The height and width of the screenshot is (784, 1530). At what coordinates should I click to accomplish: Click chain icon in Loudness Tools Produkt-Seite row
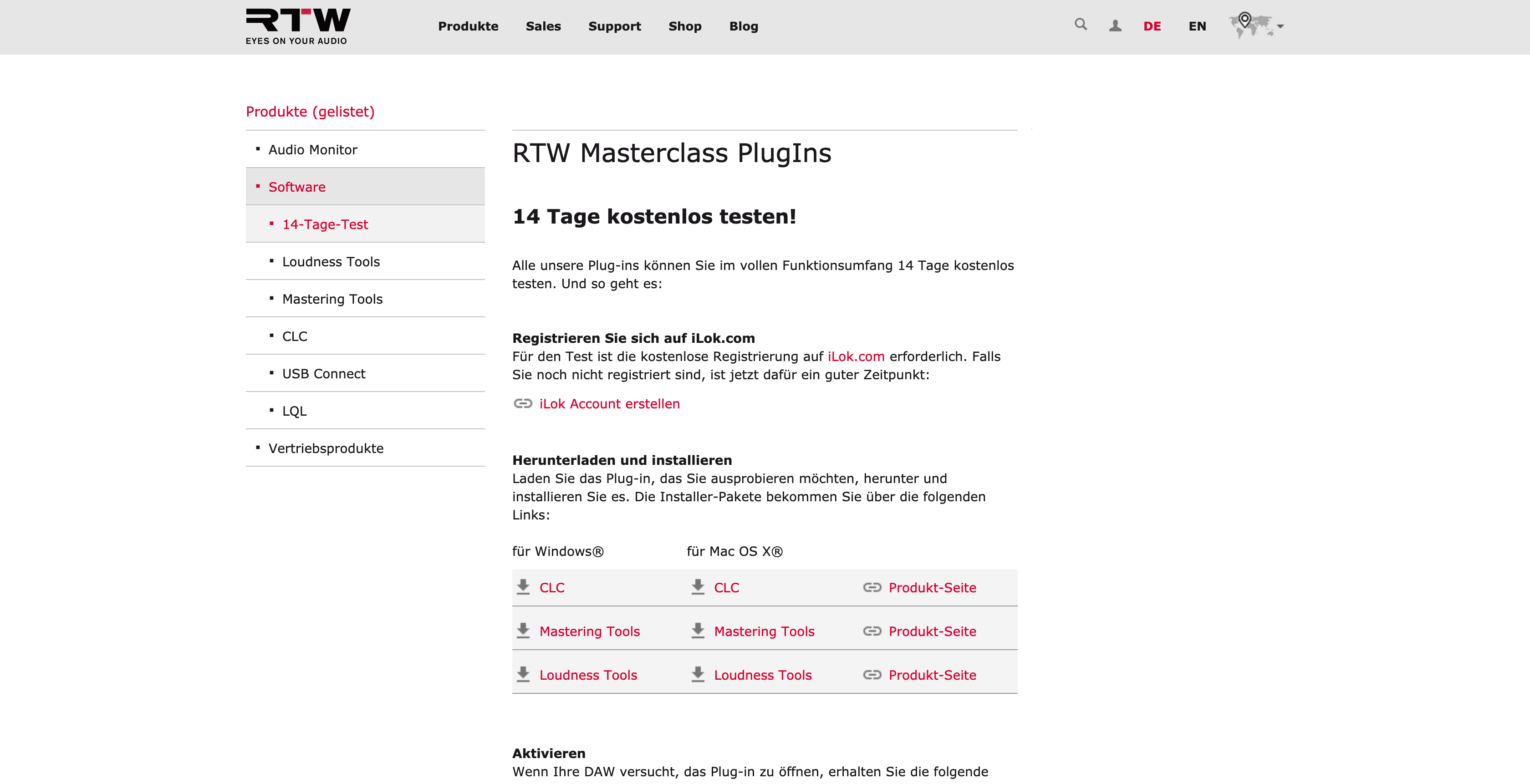[x=872, y=675]
